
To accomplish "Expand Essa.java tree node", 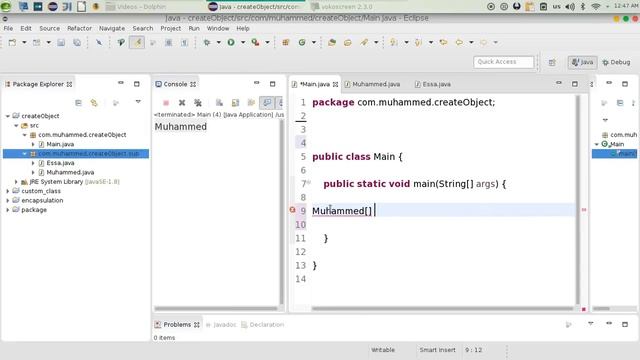I will [x=33, y=163].
